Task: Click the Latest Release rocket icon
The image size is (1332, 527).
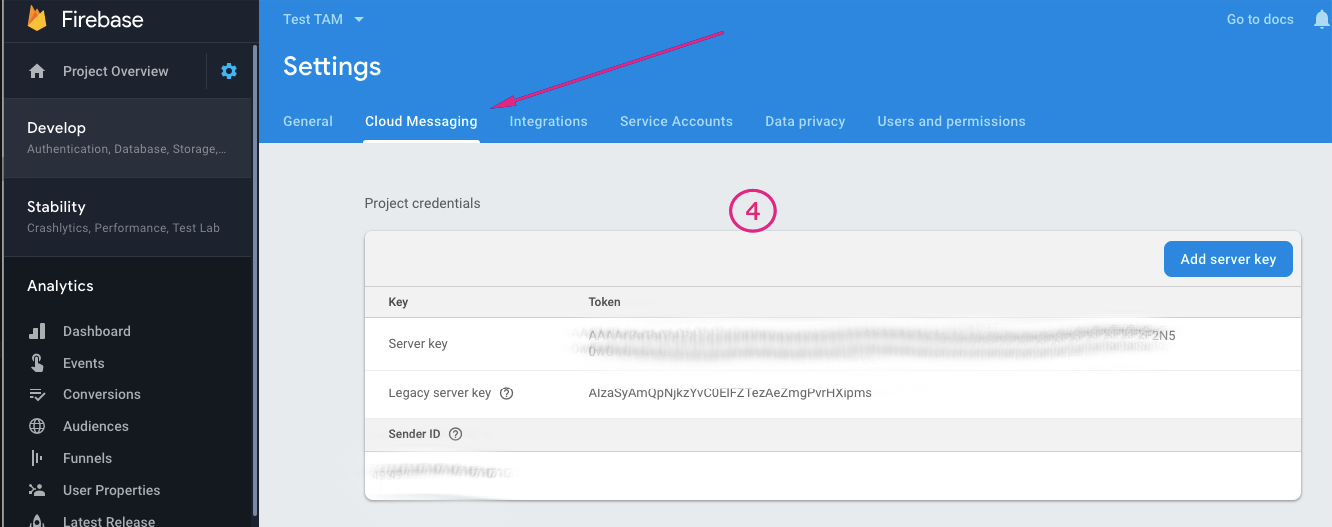Action: 37,521
